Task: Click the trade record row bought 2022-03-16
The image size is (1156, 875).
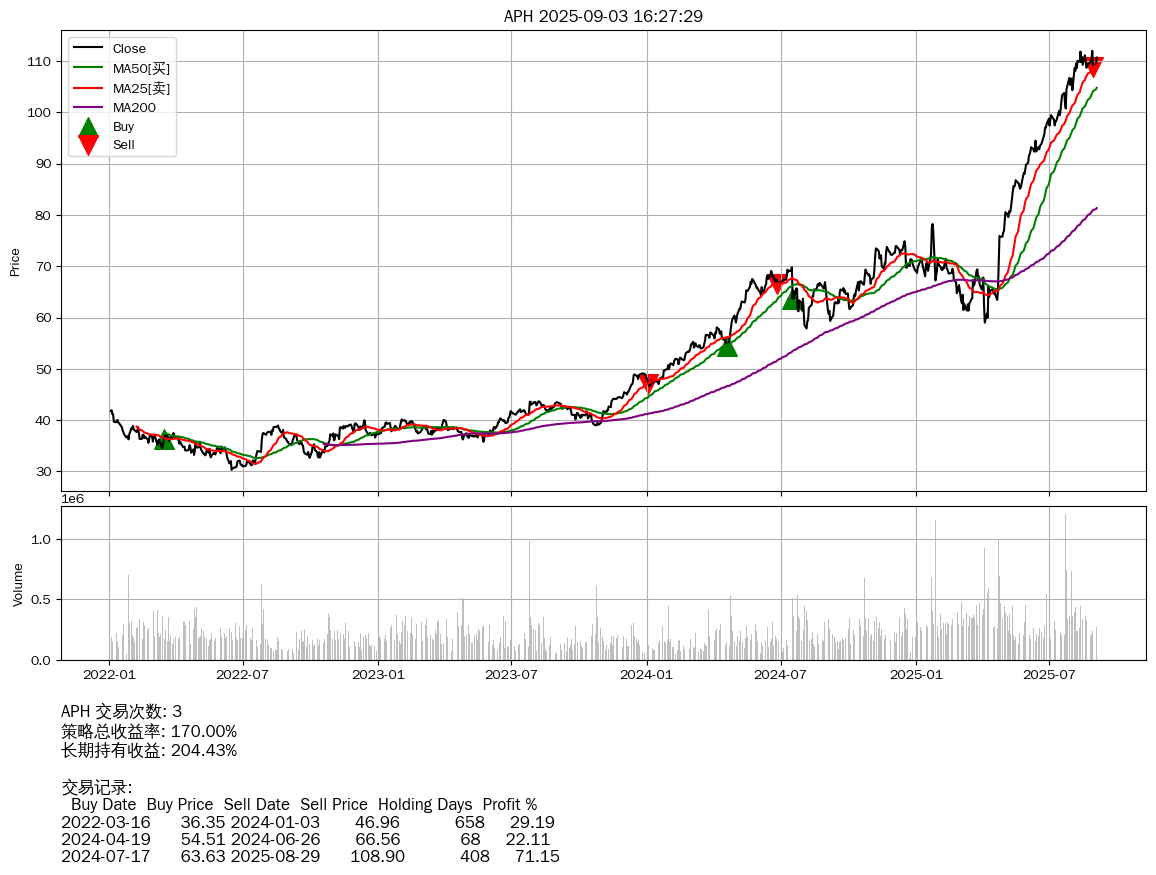Action: tap(308, 822)
